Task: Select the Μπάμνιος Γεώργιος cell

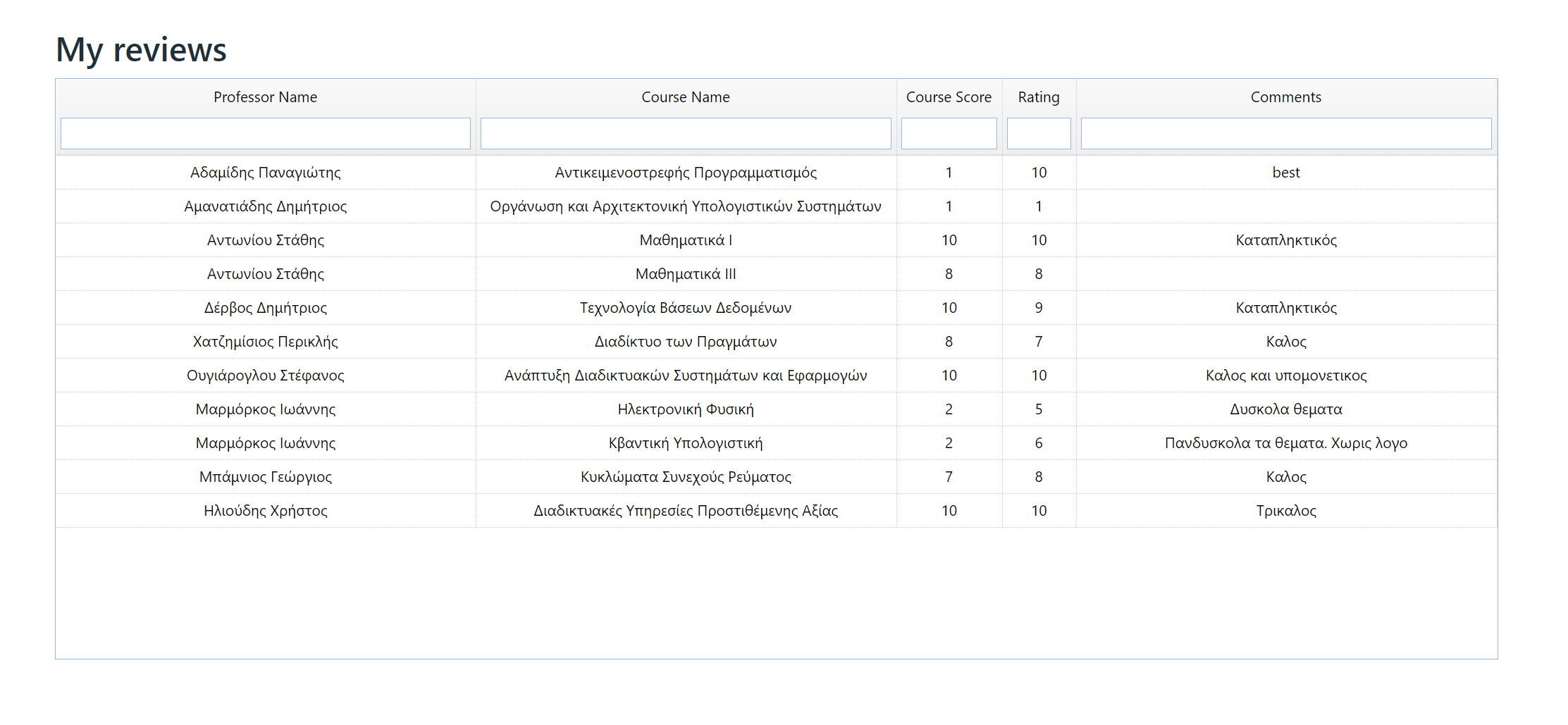Action: (266, 477)
